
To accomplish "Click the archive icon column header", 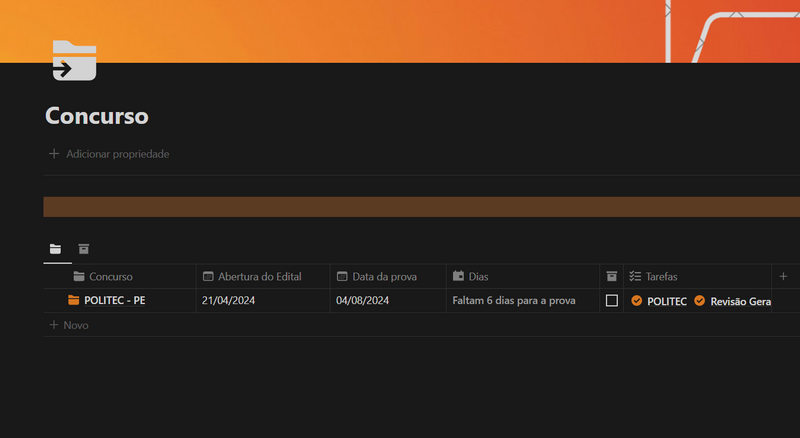I will point(611,276).
